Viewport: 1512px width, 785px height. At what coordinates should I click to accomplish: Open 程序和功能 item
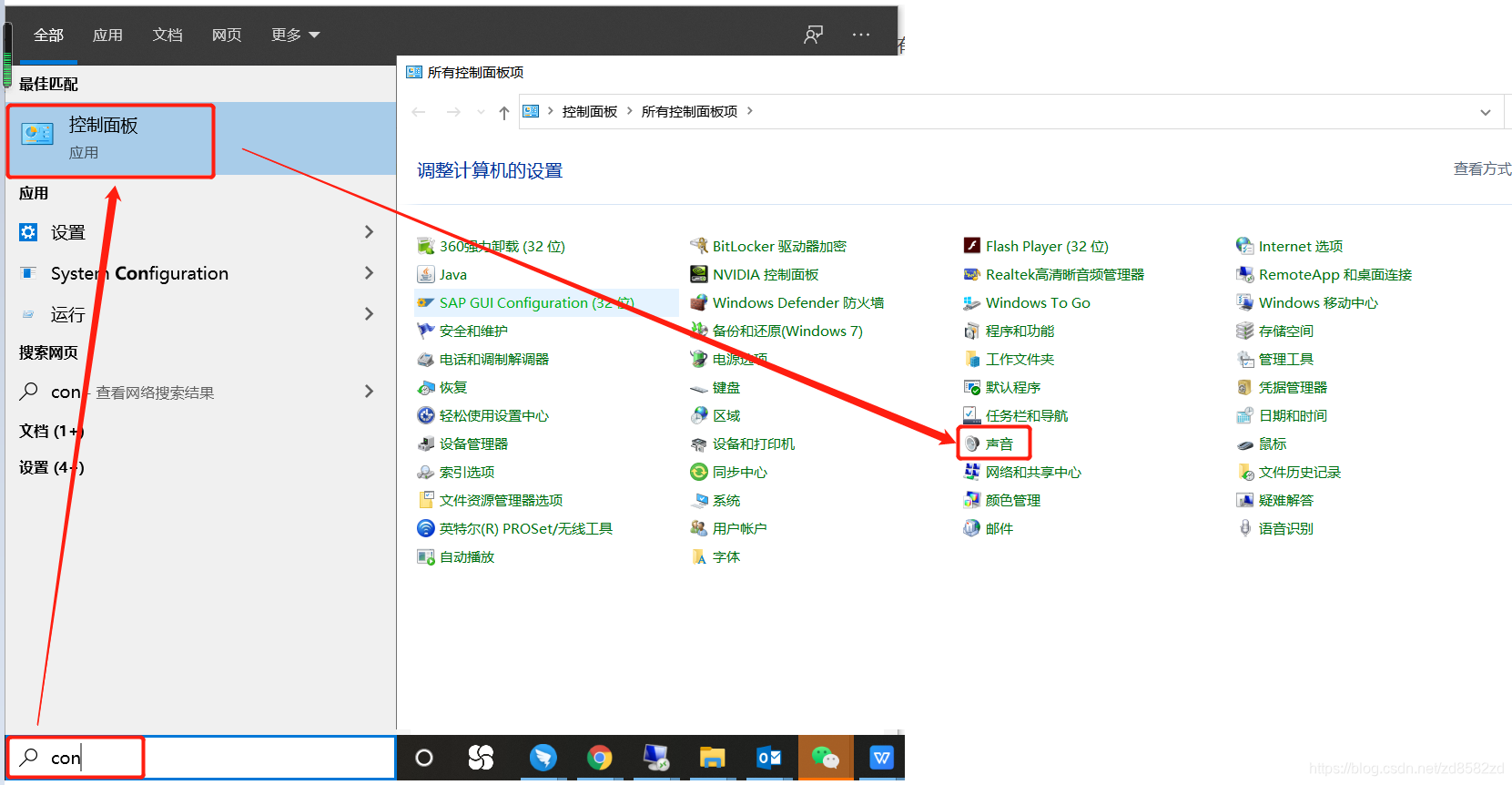(x=1009, y=331)
